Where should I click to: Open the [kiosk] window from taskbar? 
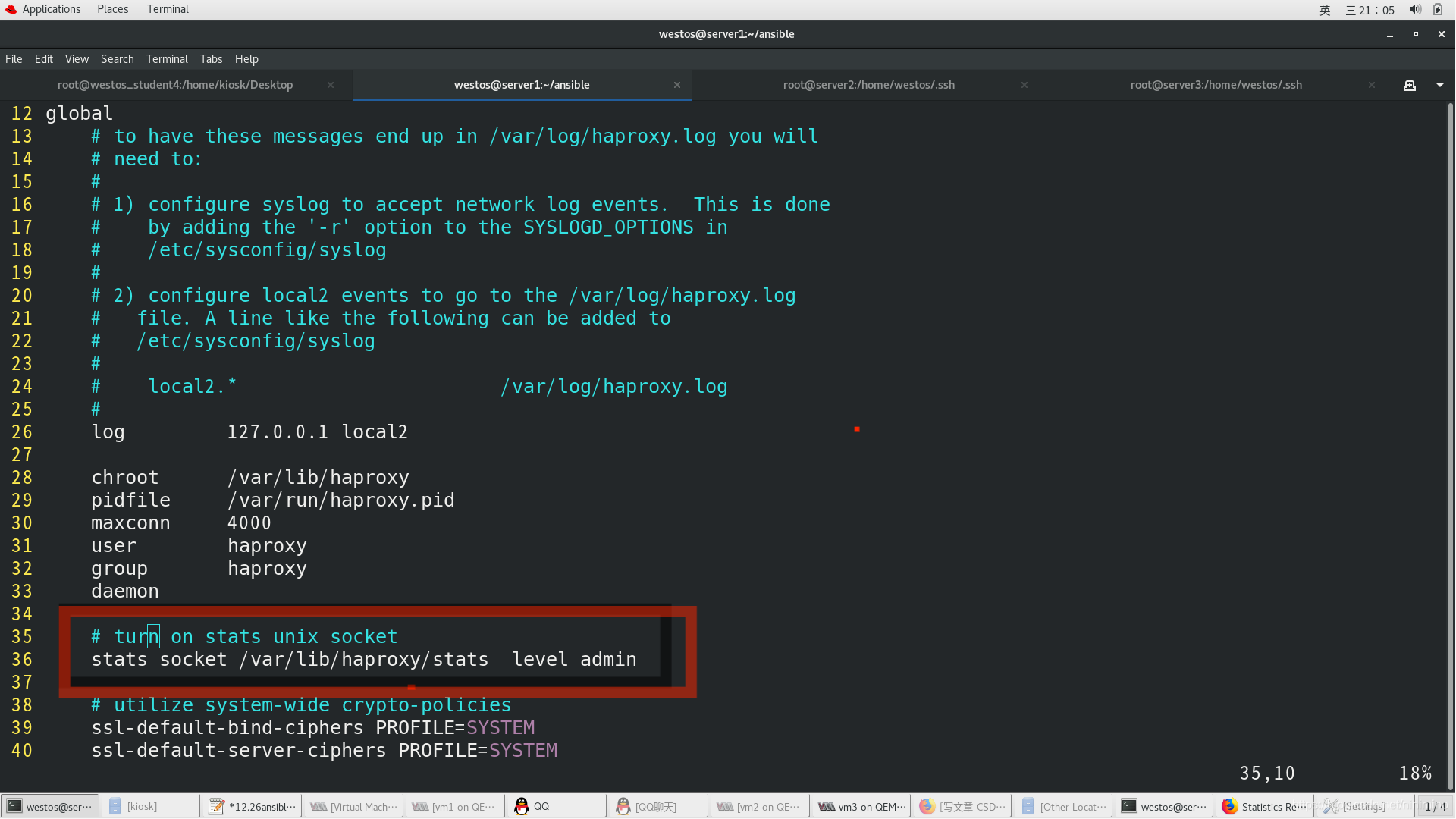tap(151, 806)
